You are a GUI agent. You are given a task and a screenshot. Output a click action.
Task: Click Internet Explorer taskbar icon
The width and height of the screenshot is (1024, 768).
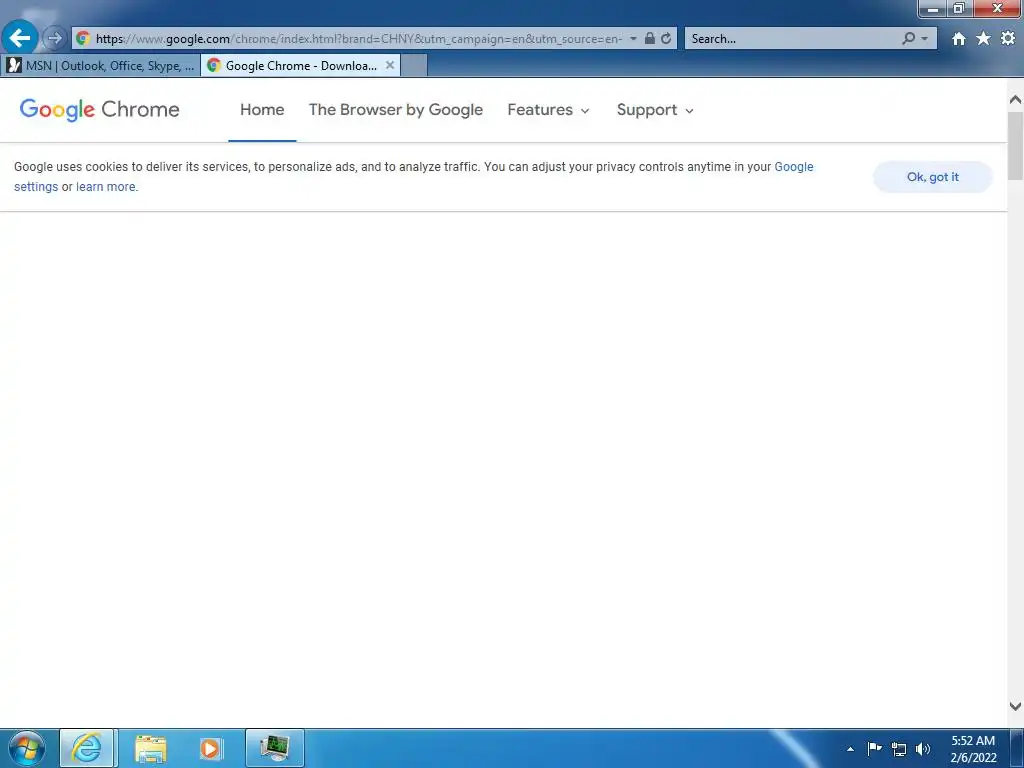click(87, 748)
